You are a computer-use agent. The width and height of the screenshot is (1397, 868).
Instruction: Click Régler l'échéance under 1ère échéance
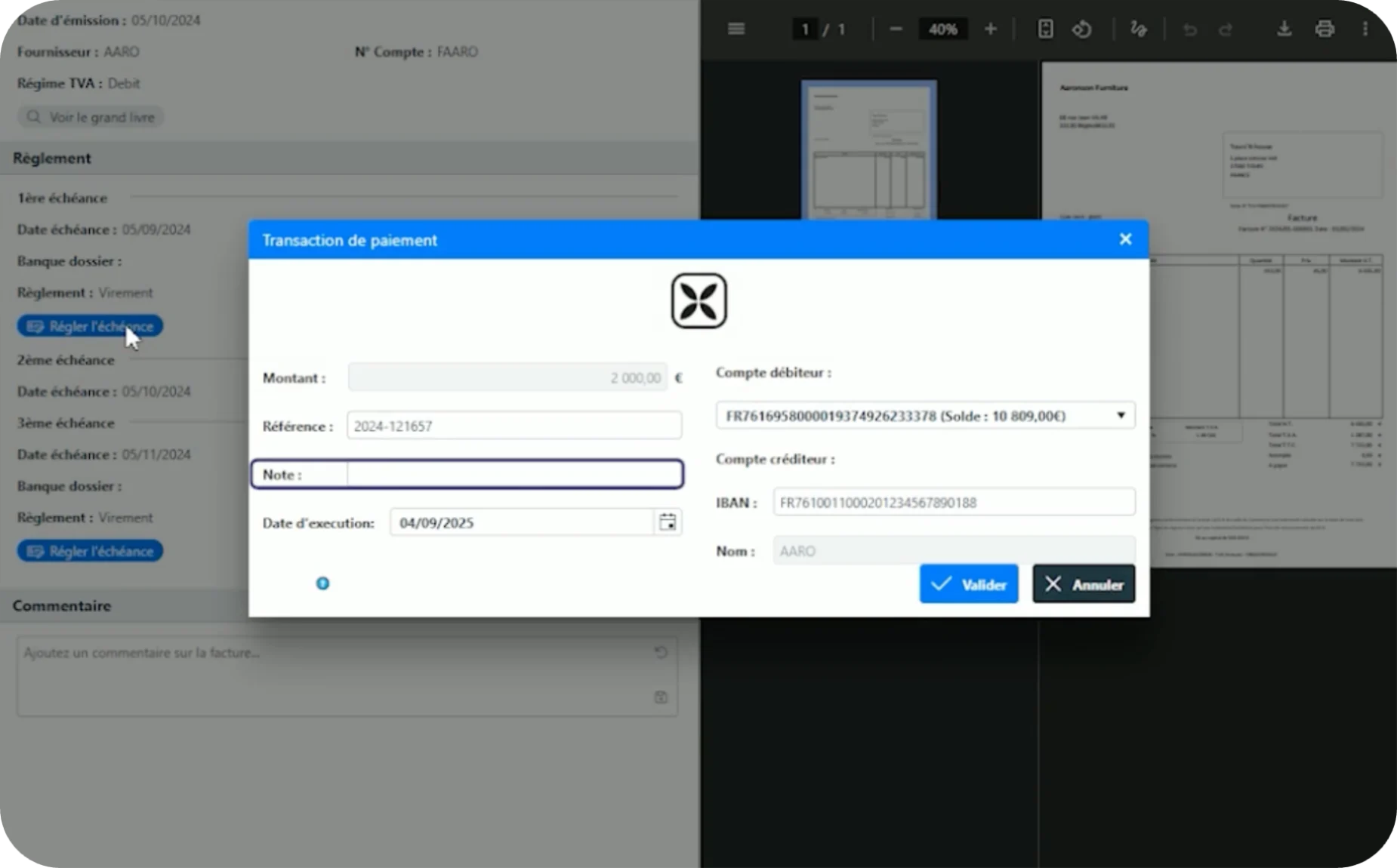tap(90, 326)
